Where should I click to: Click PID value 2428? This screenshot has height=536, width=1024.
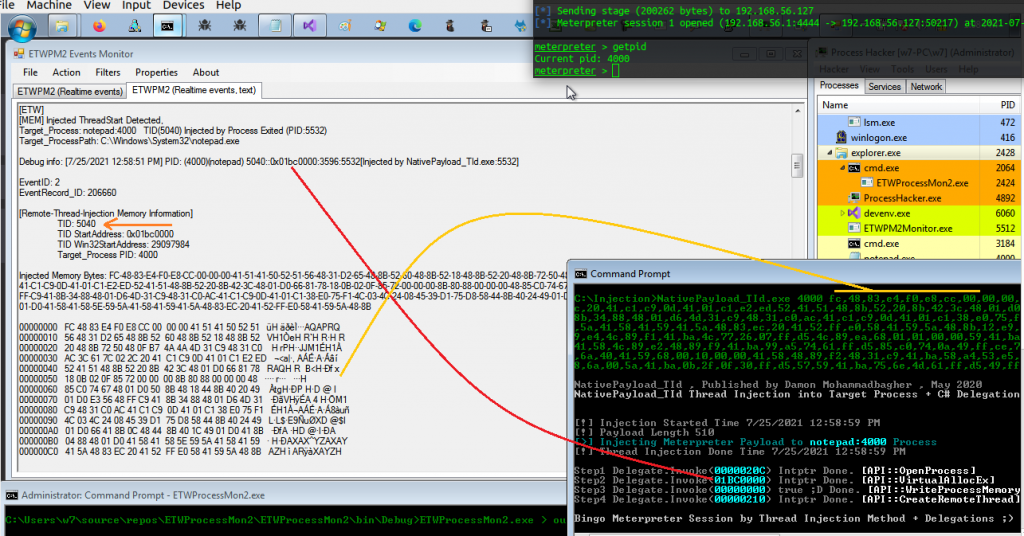coord(1005,153)
